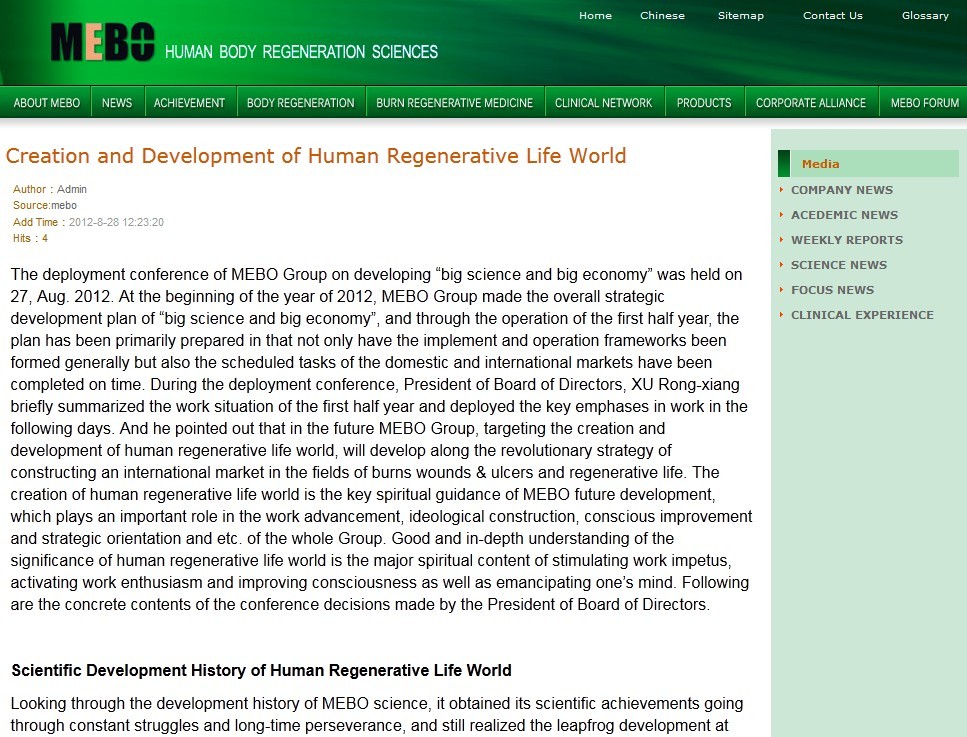This screenshot has width=967, height=737.
Task: Click the MEBO logo
Action: point(102,43)
